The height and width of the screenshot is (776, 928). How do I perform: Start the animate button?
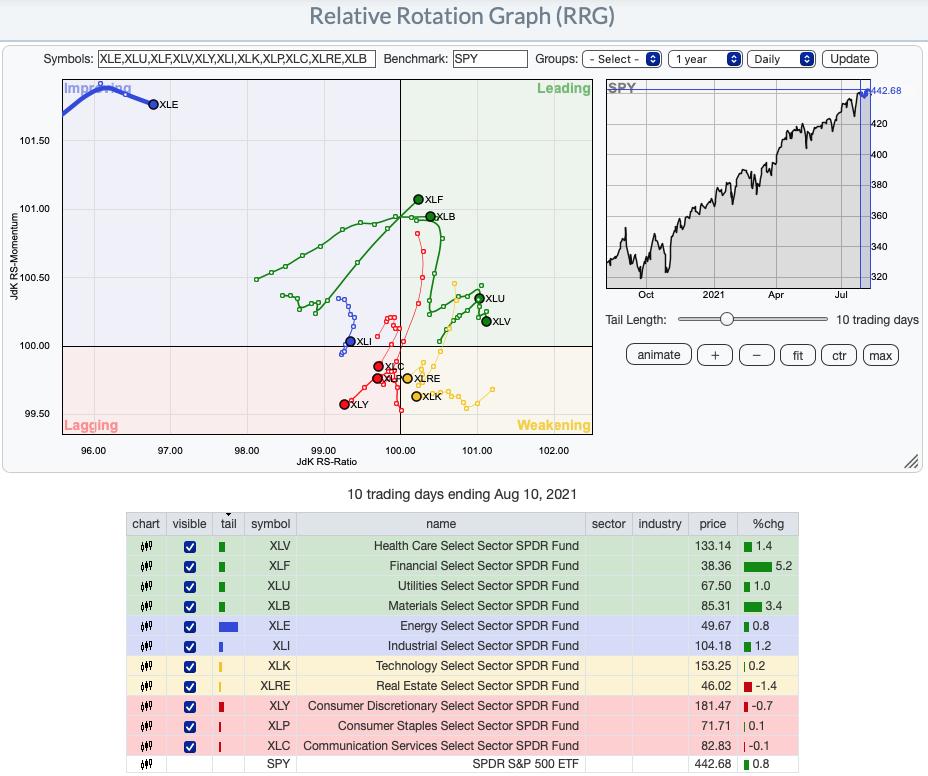click(x=659, y=355)
